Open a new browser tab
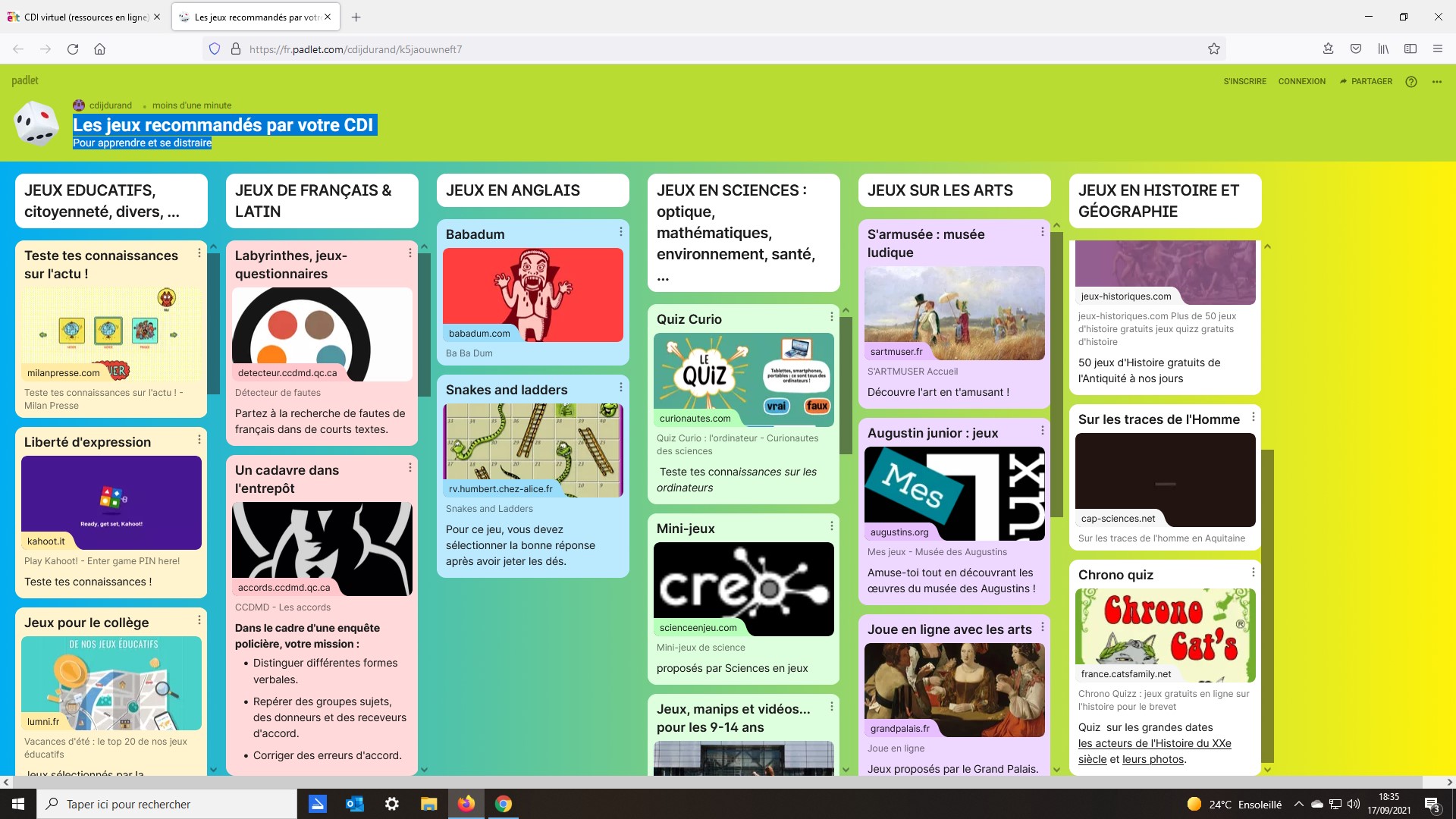The image size is (1456, 819). [356, 17]
